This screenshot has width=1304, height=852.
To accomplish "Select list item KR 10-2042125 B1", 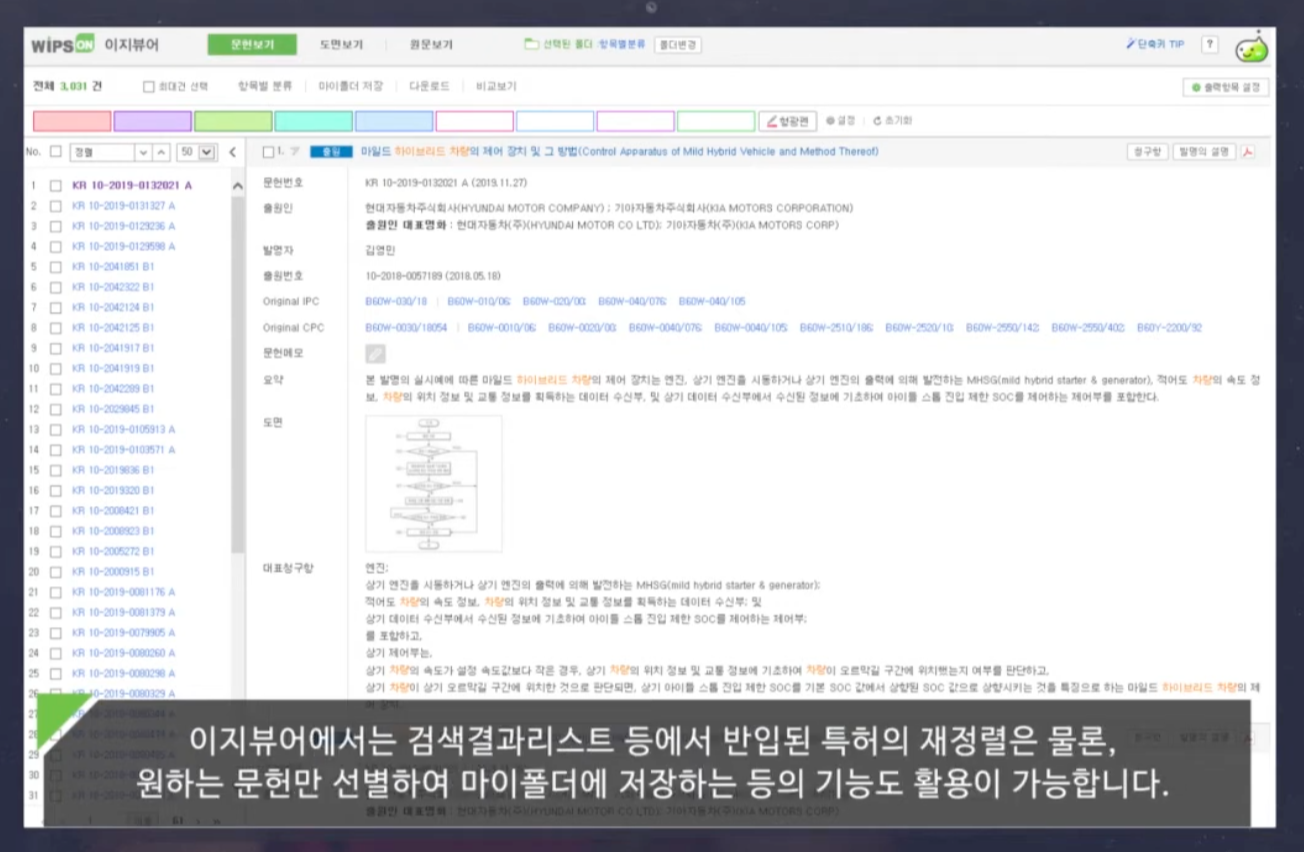I will point(113,328).
